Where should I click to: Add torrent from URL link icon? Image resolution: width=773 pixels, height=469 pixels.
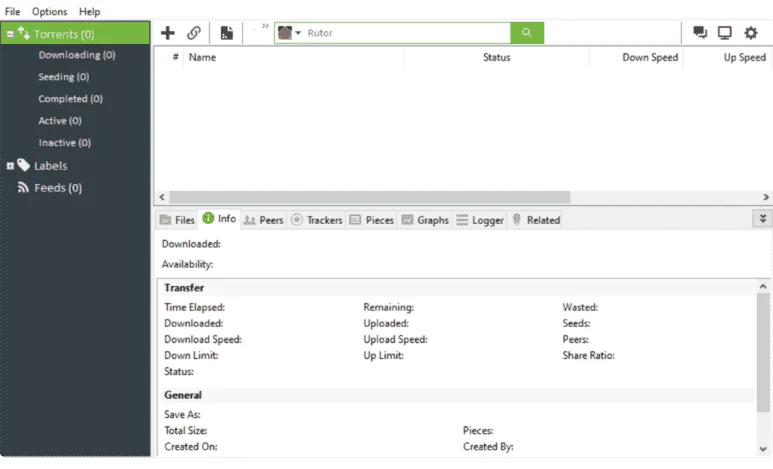[194, 33]
